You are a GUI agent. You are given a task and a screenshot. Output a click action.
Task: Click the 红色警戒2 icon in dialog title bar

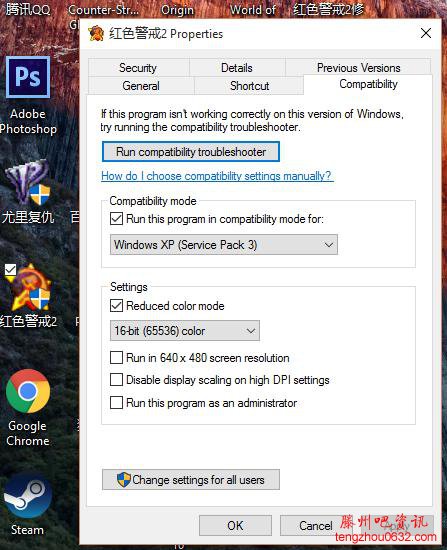click(96, 34)
